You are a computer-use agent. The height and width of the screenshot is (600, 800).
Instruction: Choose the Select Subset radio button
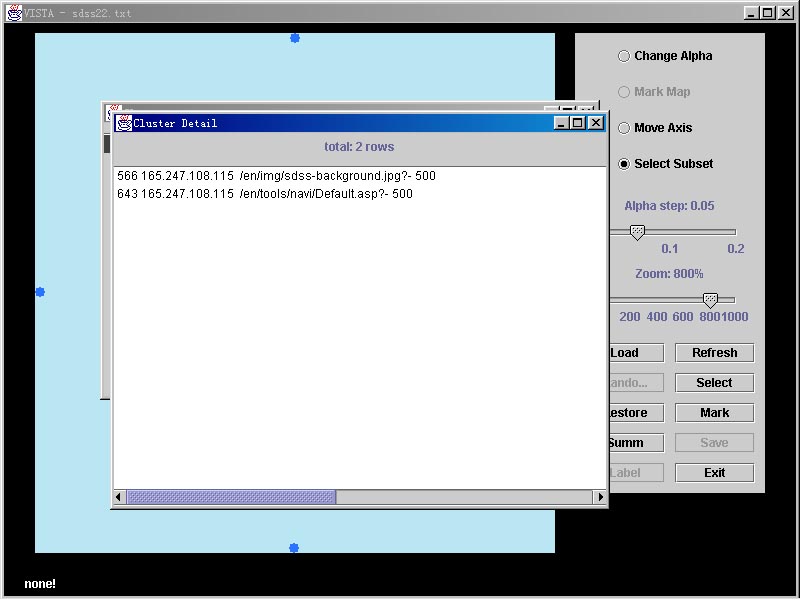click(624, 164)
